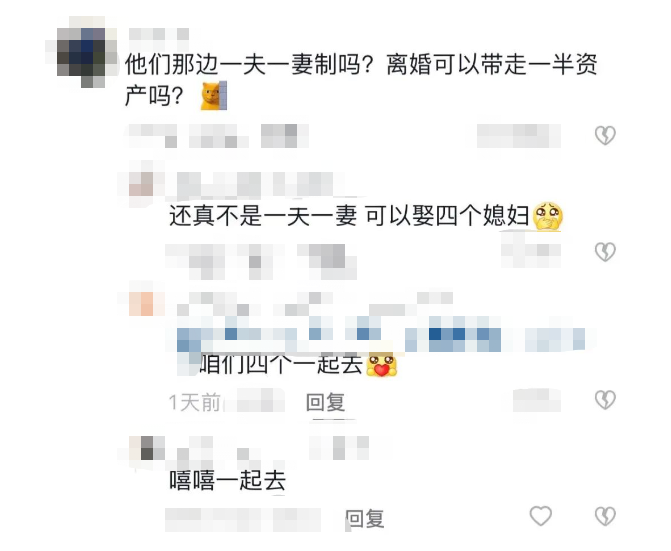
Task: Open the avatar of the '咱们四个一起去' replier
Action: tap(141, 304)
